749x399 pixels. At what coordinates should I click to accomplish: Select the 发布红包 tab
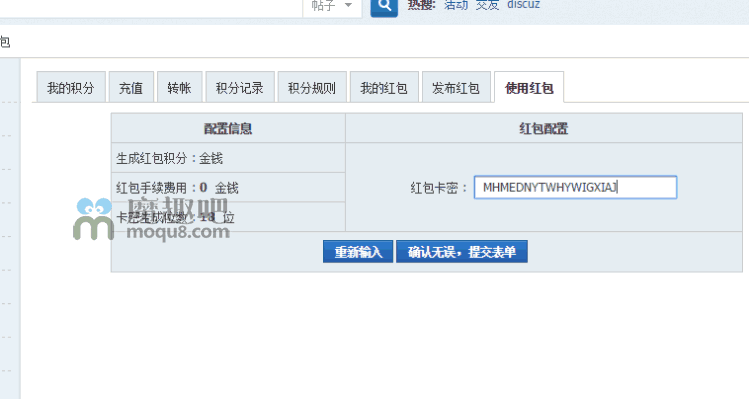tap(456, 88)
